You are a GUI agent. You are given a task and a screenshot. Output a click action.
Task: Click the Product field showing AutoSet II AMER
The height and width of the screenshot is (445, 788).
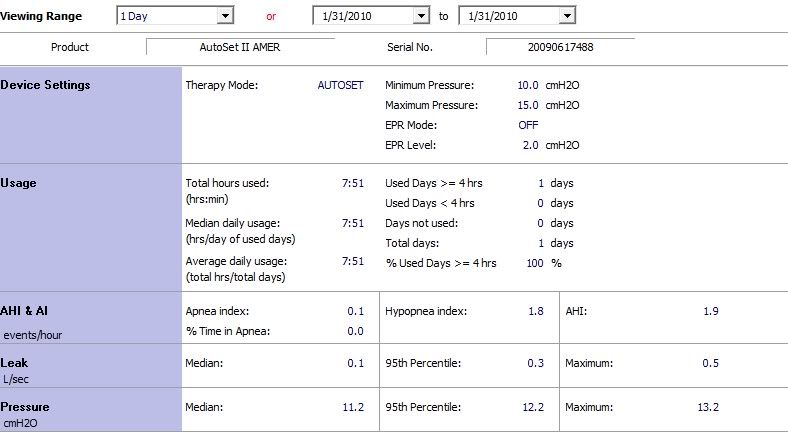click(x=240, y=47)
